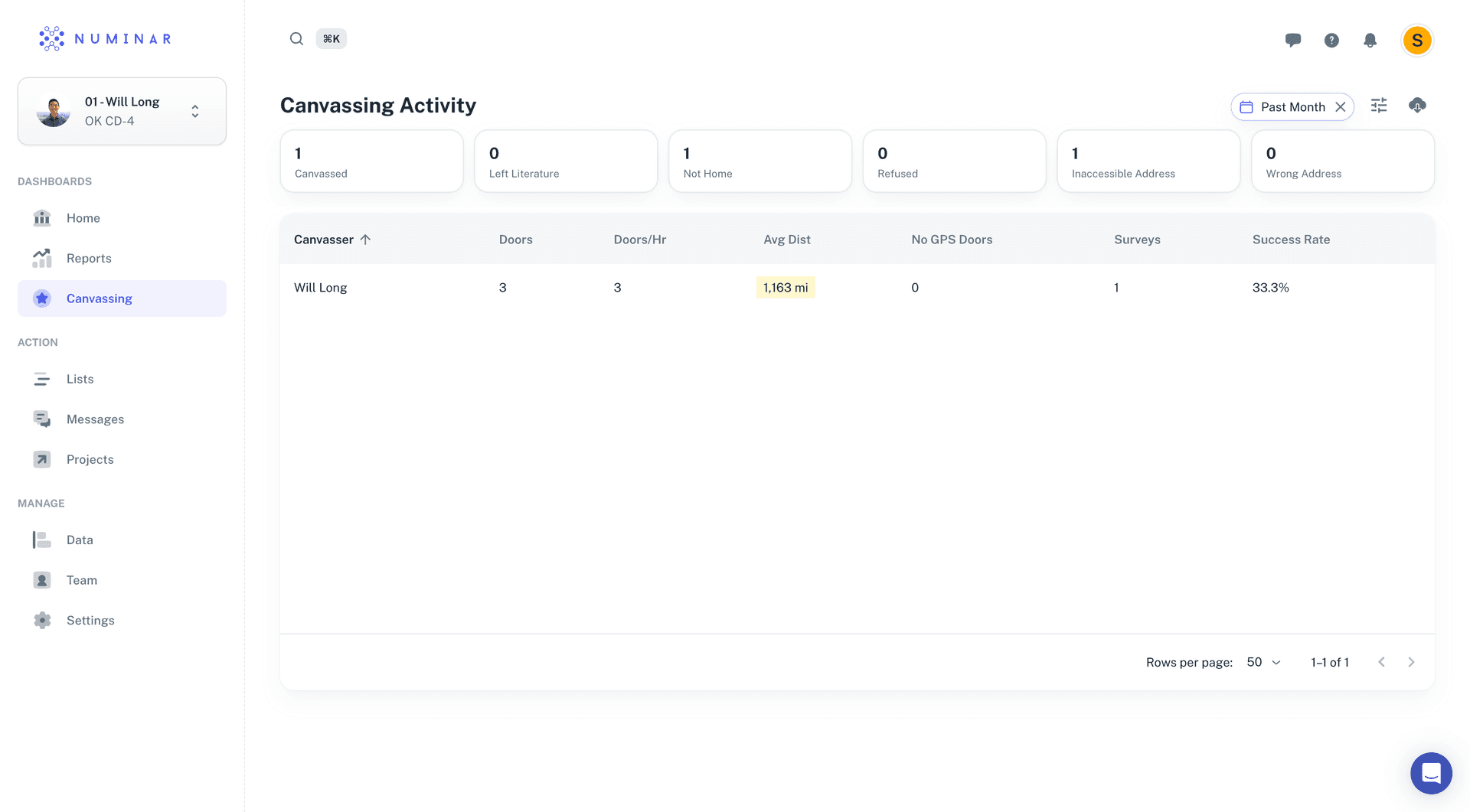Click the Projects arrow icon
This screenshot has width=1470, height=812.
42,459
